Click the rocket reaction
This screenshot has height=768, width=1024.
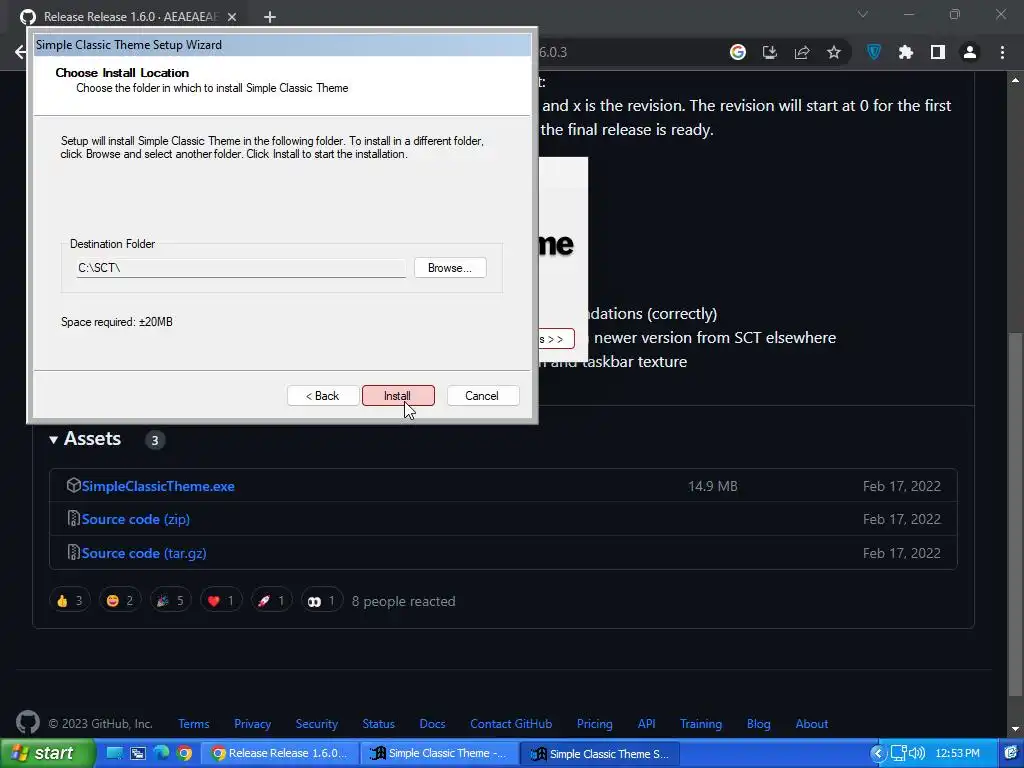click(x=271, y=601)
